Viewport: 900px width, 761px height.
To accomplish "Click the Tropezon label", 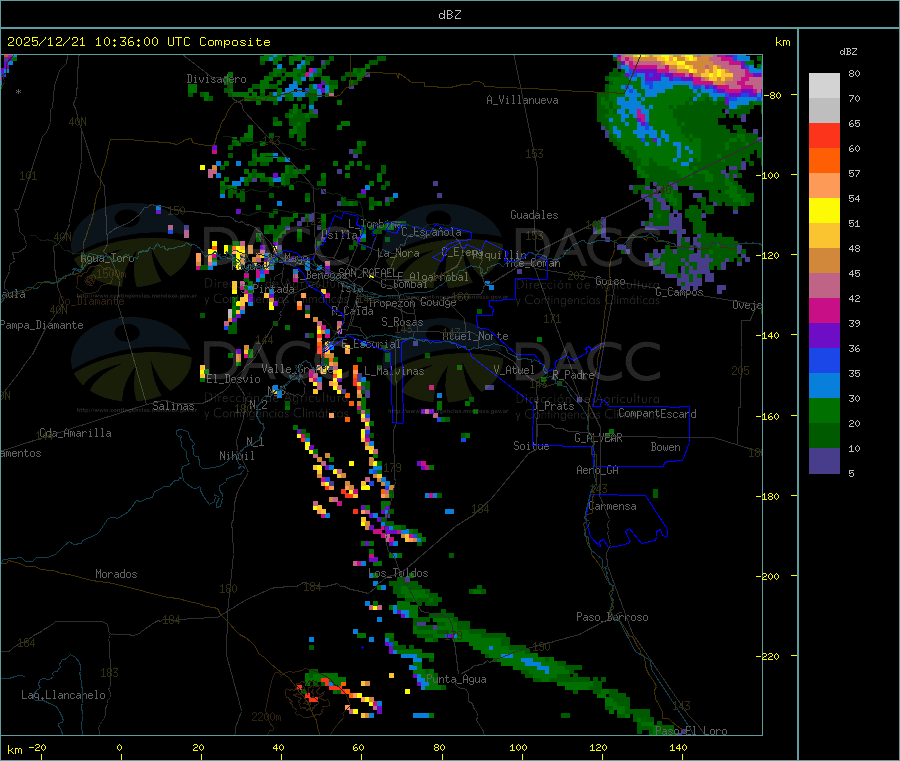I will 392,303.
